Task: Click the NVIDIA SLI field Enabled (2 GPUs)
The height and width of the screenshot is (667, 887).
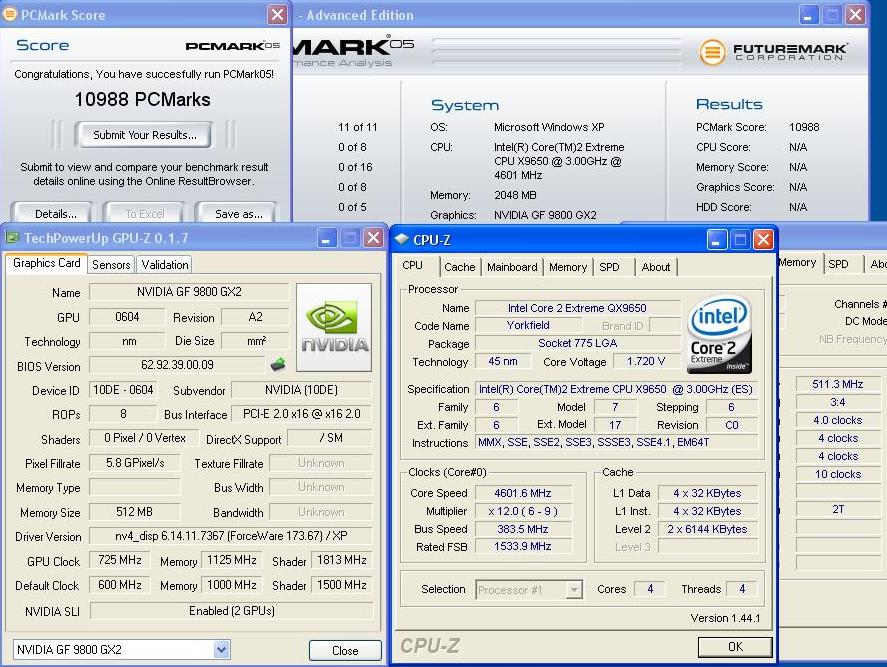Action: click(231, 611)
